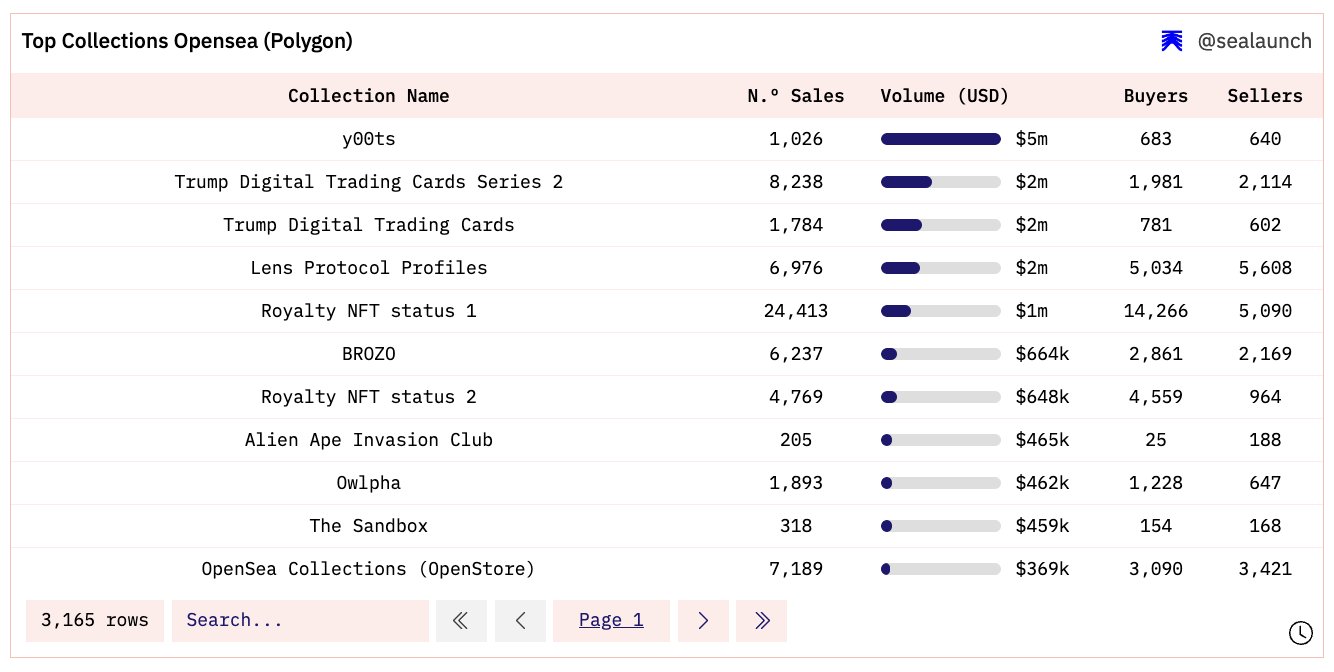Click the BROZO volume progress bar
This screenshot has height=672, width=1334.
coord(941,354)
